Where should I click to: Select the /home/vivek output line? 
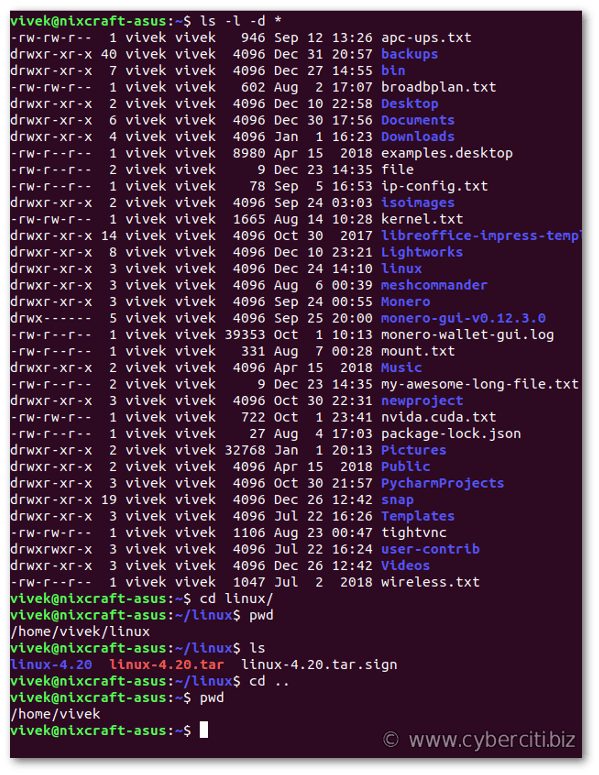(x=55, y=715)
